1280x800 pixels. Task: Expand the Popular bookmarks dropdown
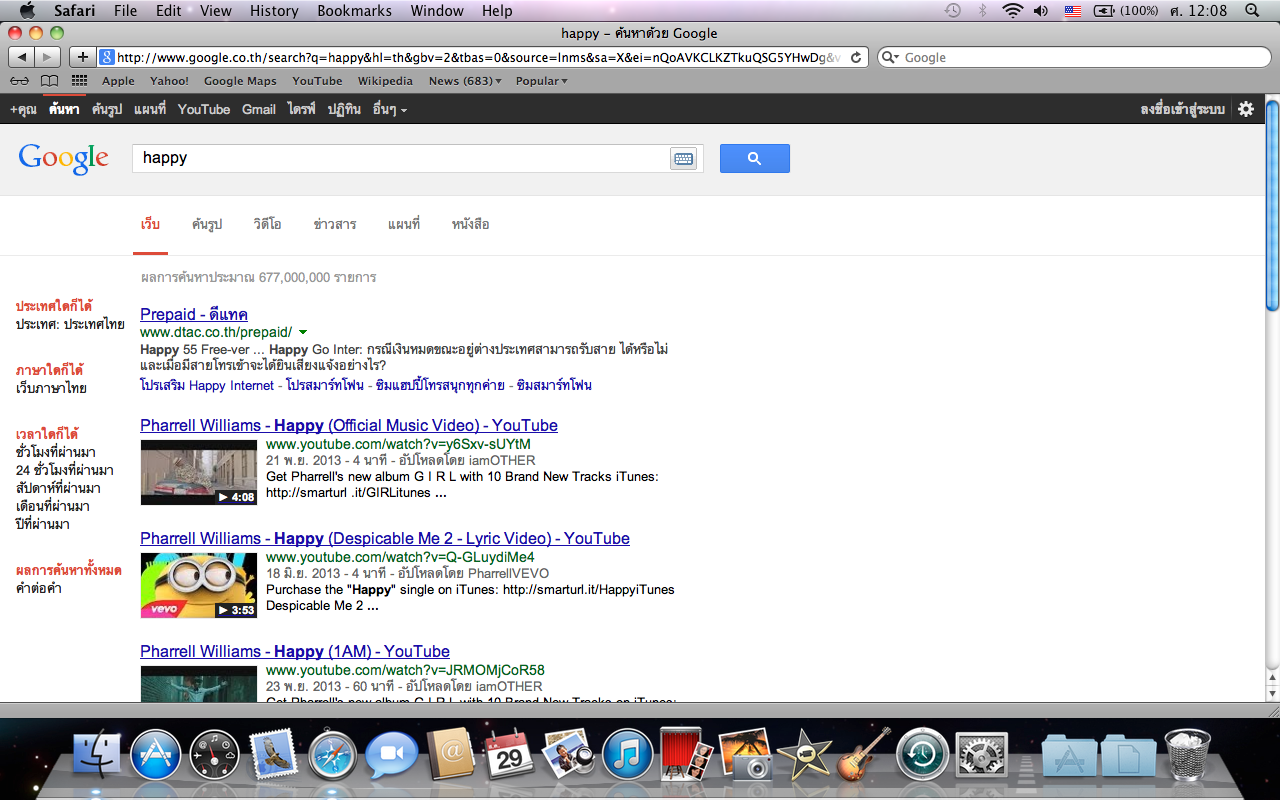point(542,81)
